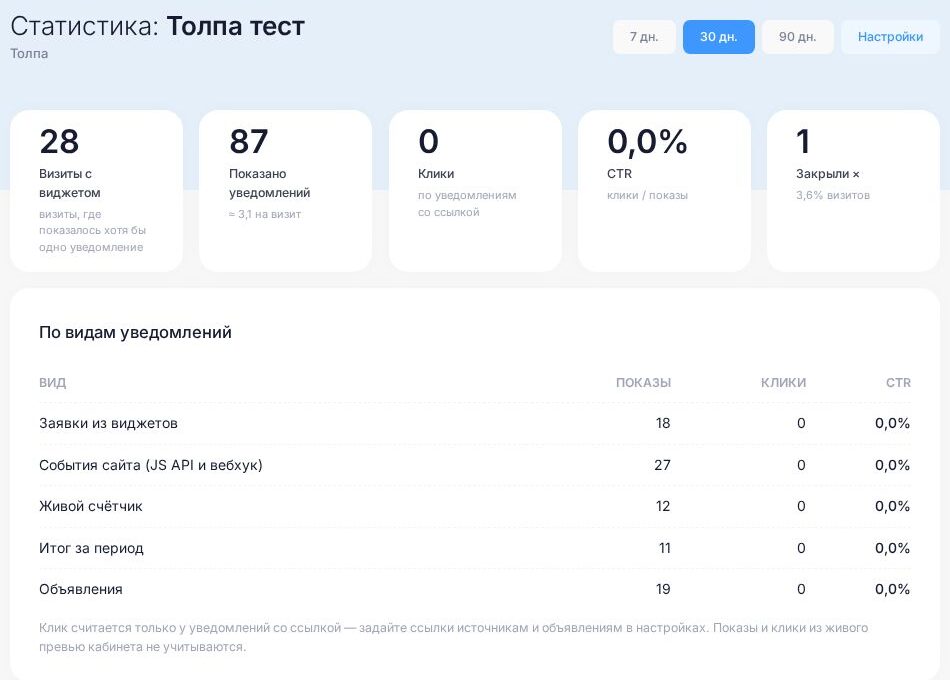Open the Настройки link
This screenshot has height=680, width=950.
(x=890, y=37)
